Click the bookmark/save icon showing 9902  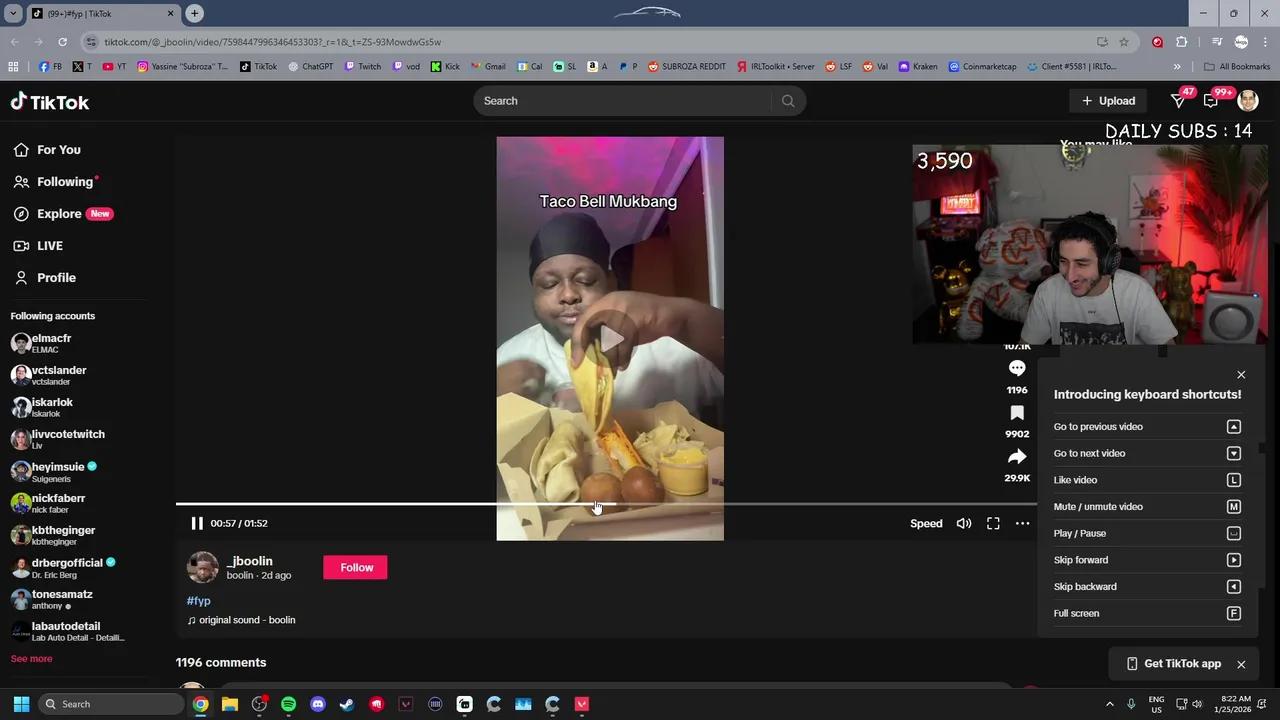click(x=1017, y=412)
